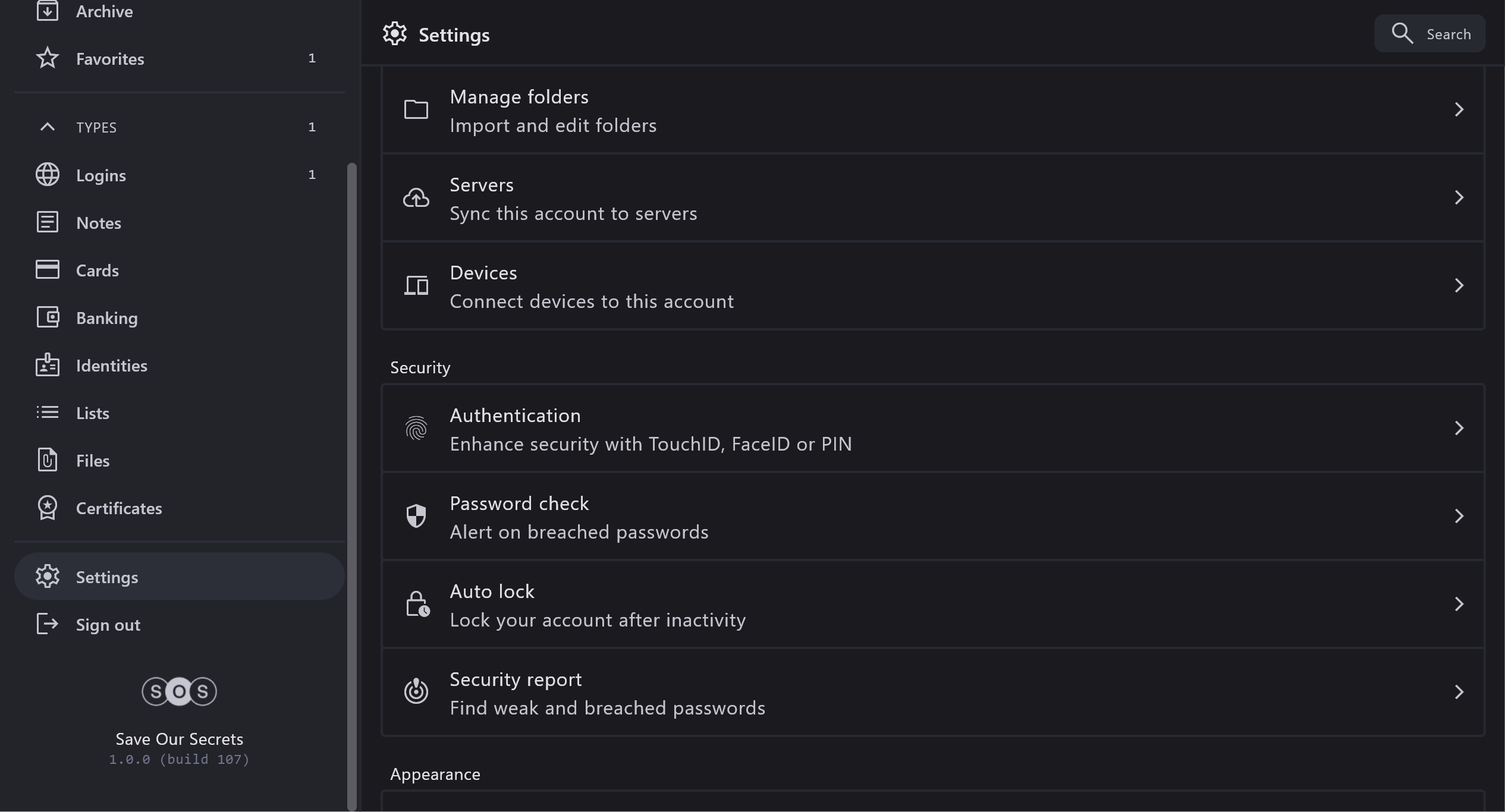
Task: Go to Favorites in the sidebar
Action: click(110, 59)
